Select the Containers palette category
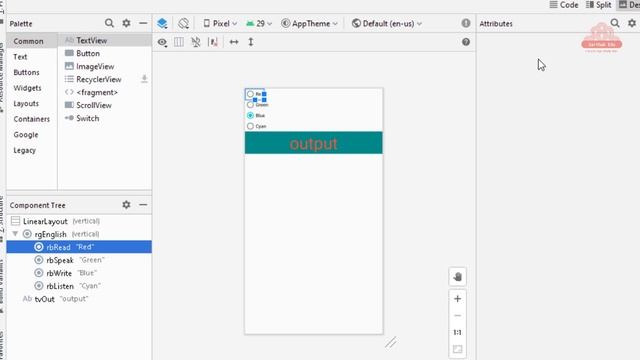 (x=31, y=119)
